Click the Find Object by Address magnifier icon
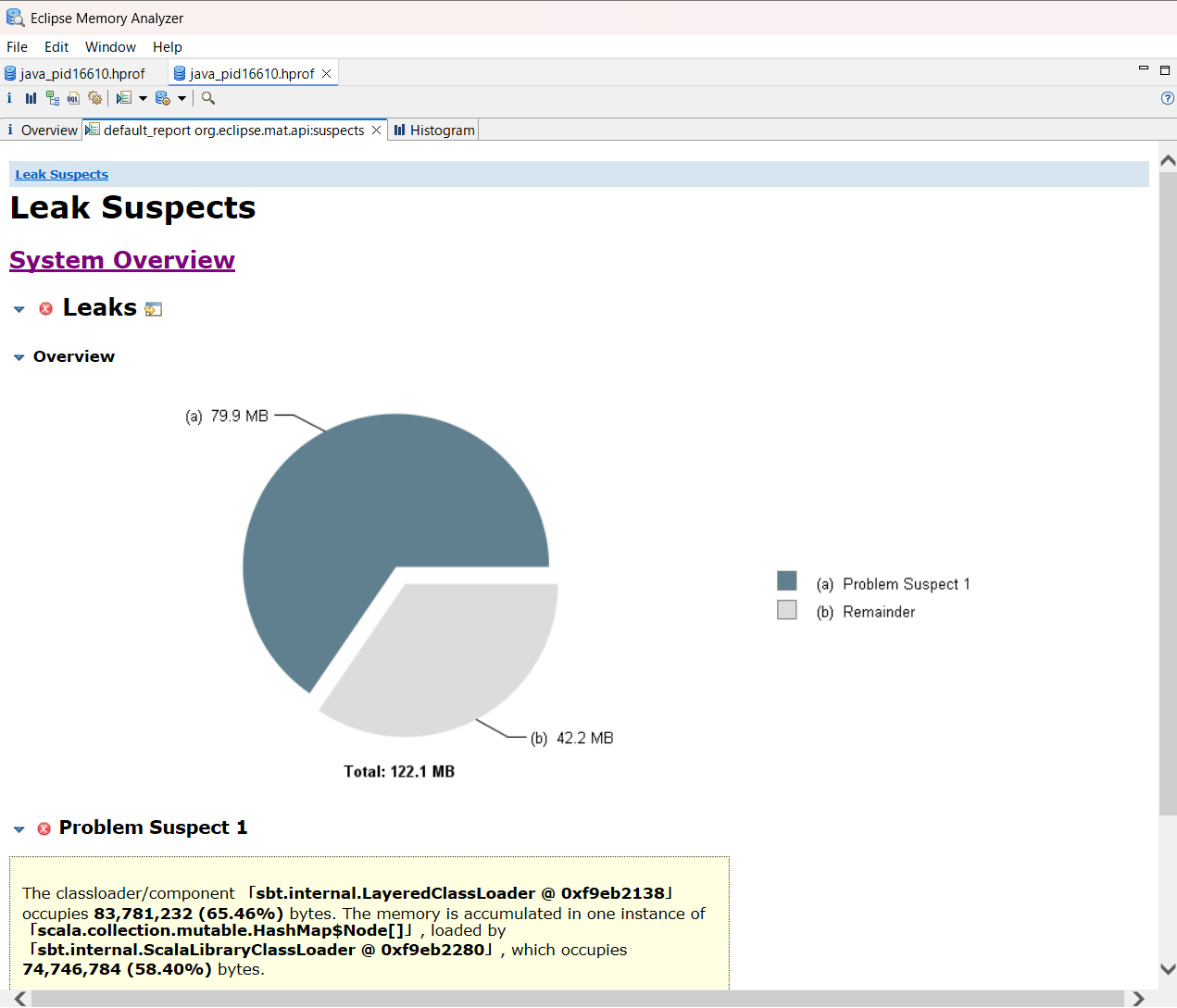Image resolution: width=1177 pixels, height=1008 pixels. 208,98
